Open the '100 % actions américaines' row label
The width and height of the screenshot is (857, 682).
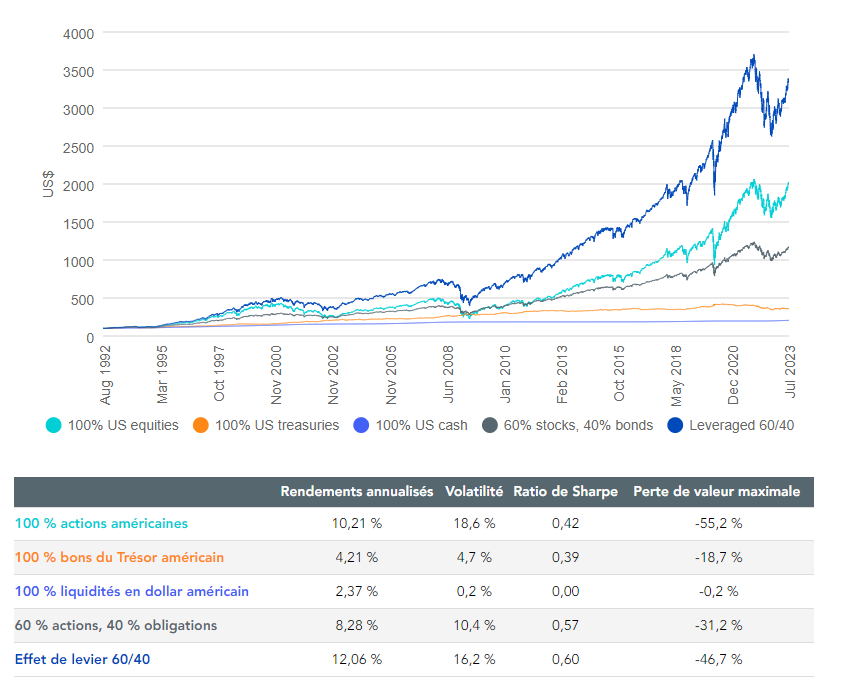click(x=101, y=523)
